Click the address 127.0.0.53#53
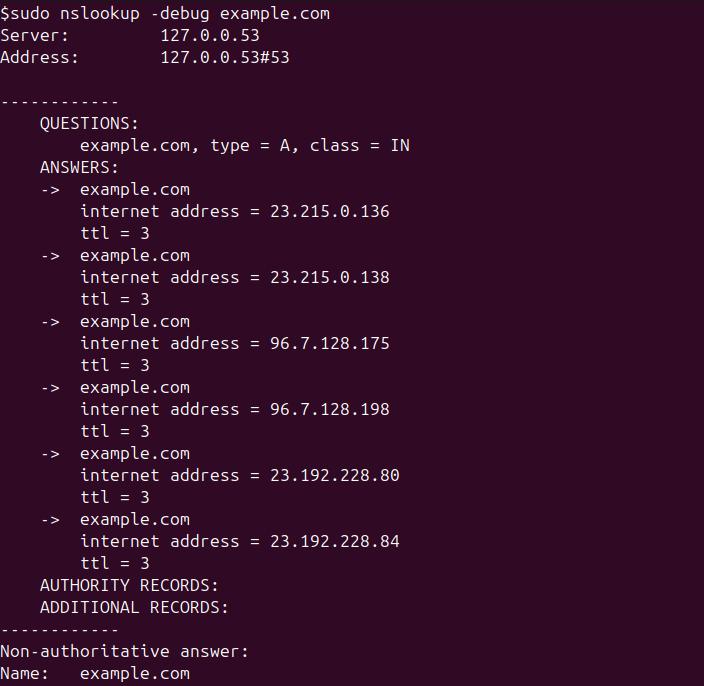 pos(225,58)
